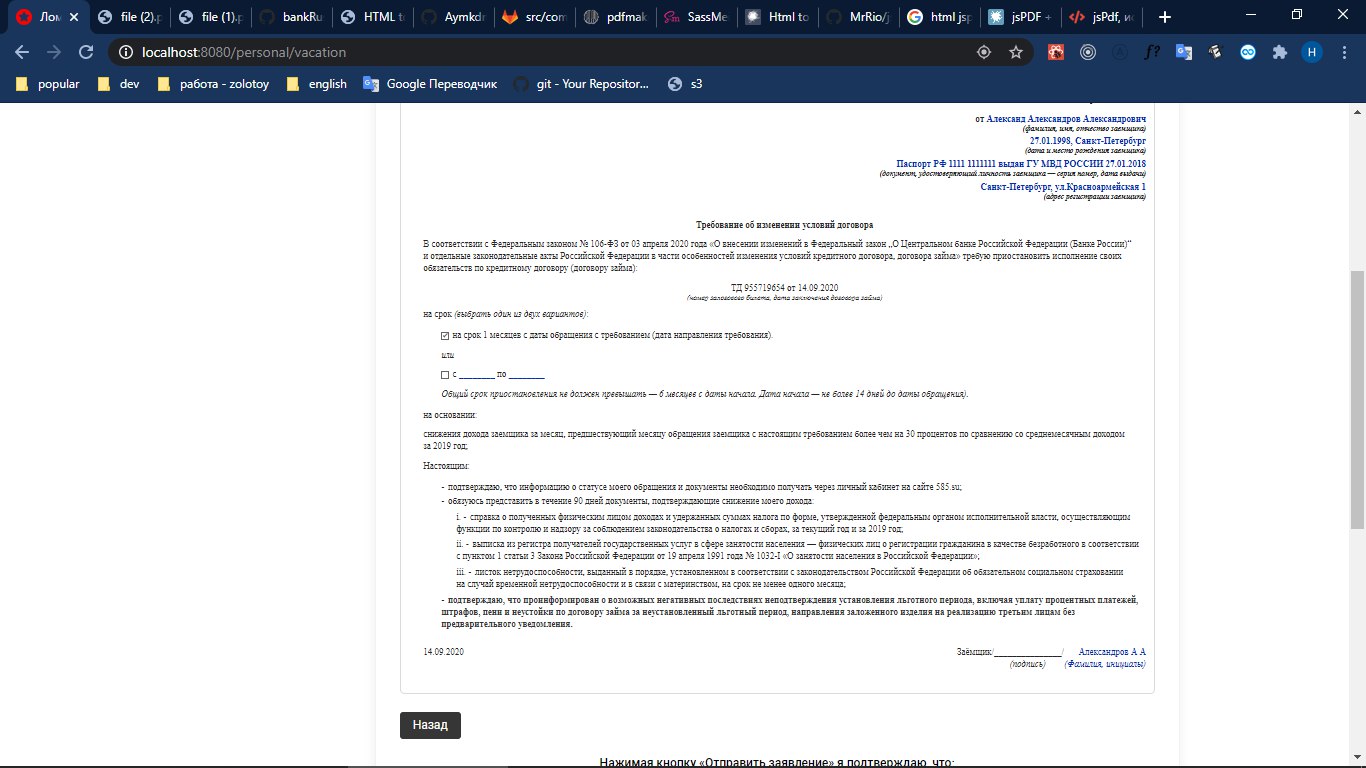Click the 'на основании:' line

pos(450,415)
